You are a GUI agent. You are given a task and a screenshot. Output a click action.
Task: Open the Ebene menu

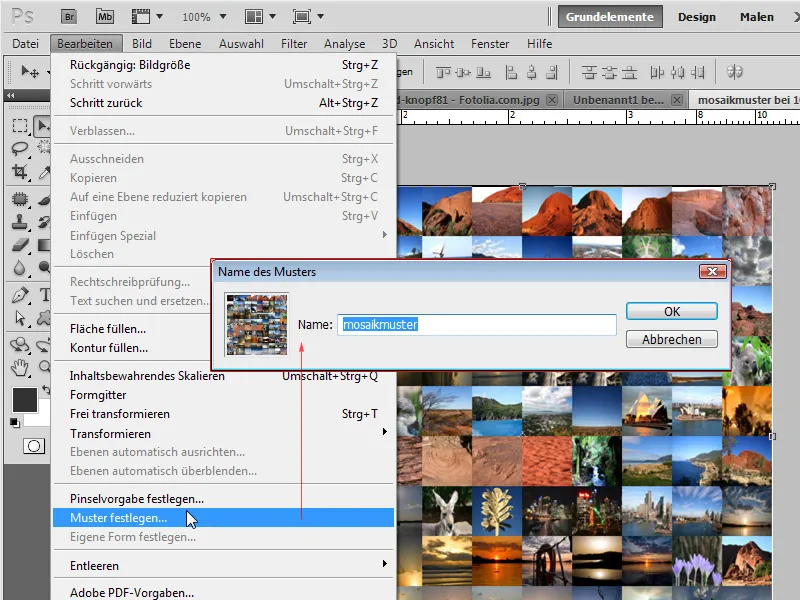pyautogui.click(x=185, y=44)
